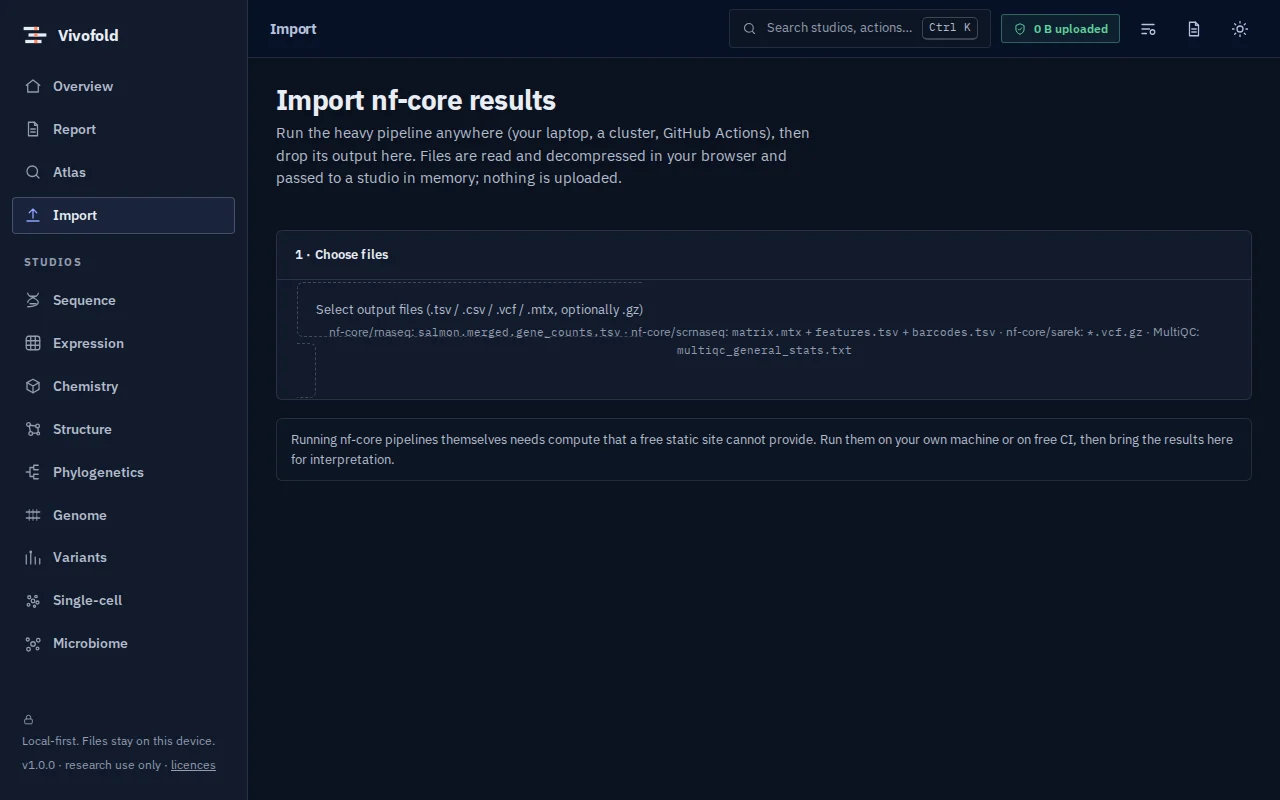Click the Chemistry cube icon
Image resolution: width=1280 pixels, height=800 pixels.
point(33,386)
